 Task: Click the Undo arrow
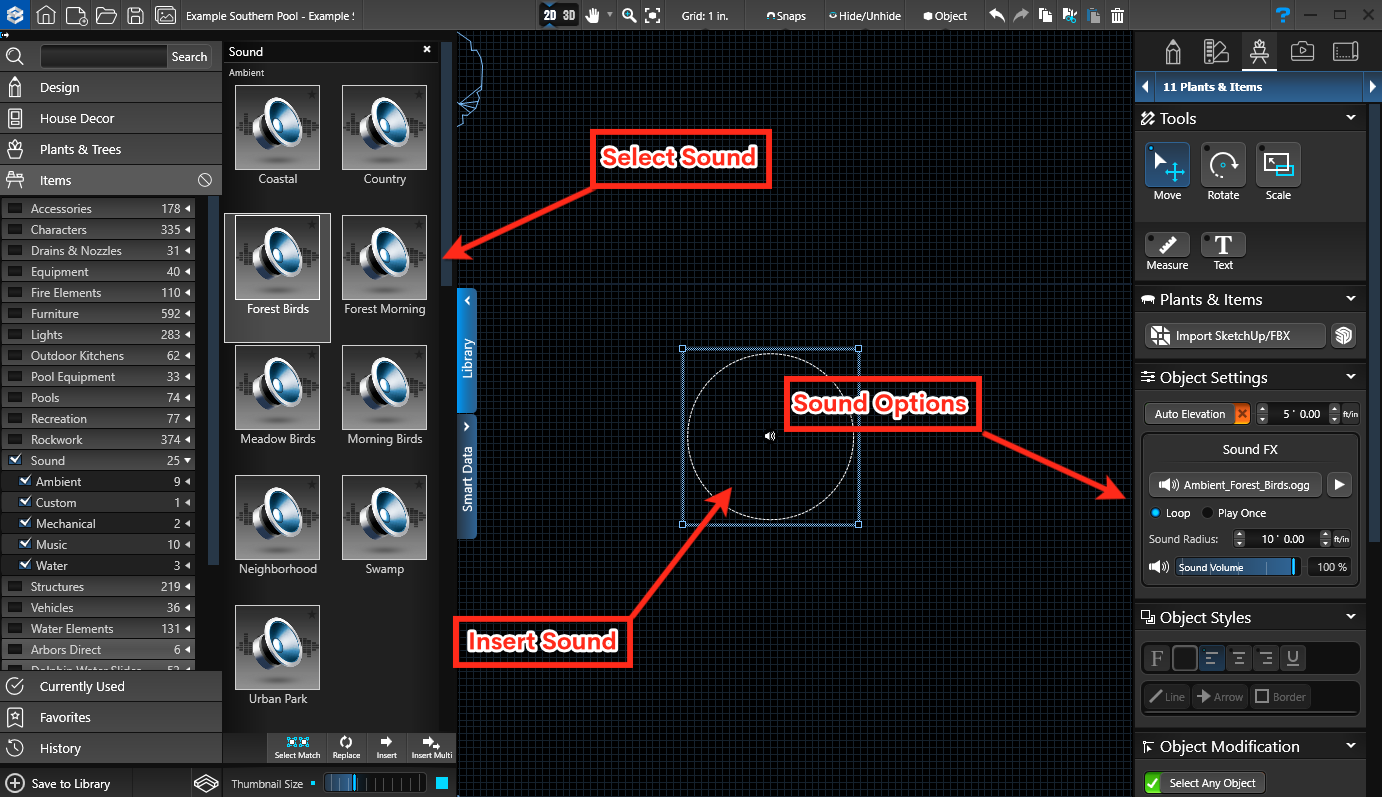pos(997,15)
